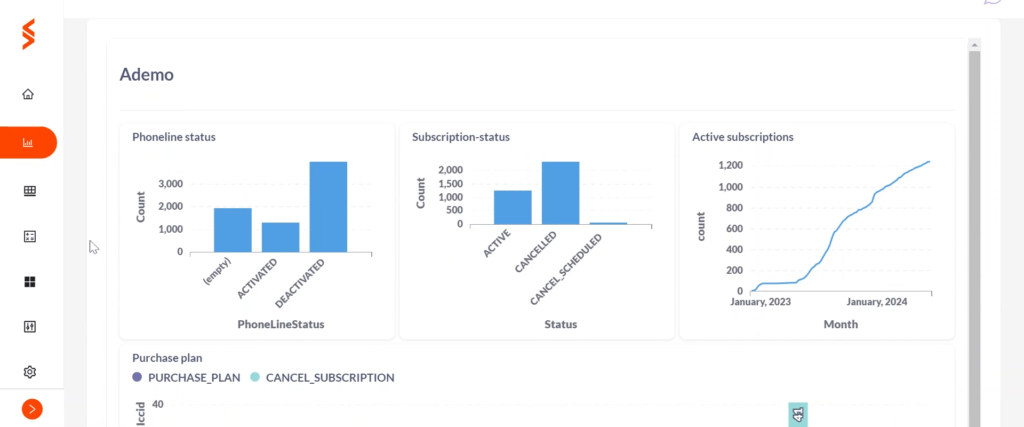Click the form list icon in the sidebar
1024x427 pixels.
click(29, 236)
